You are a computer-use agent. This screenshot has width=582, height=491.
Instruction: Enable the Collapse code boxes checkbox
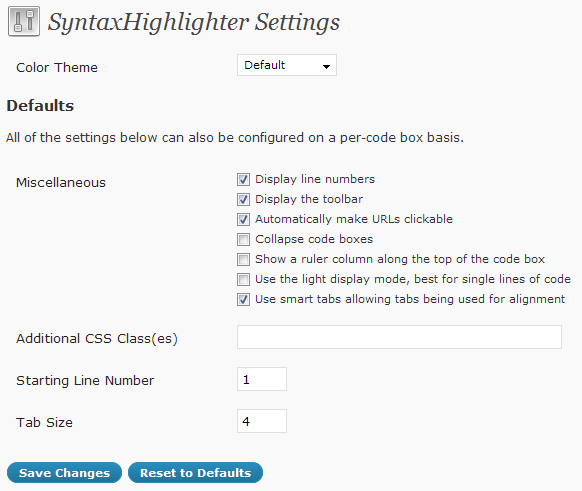(x=243, y=239)
